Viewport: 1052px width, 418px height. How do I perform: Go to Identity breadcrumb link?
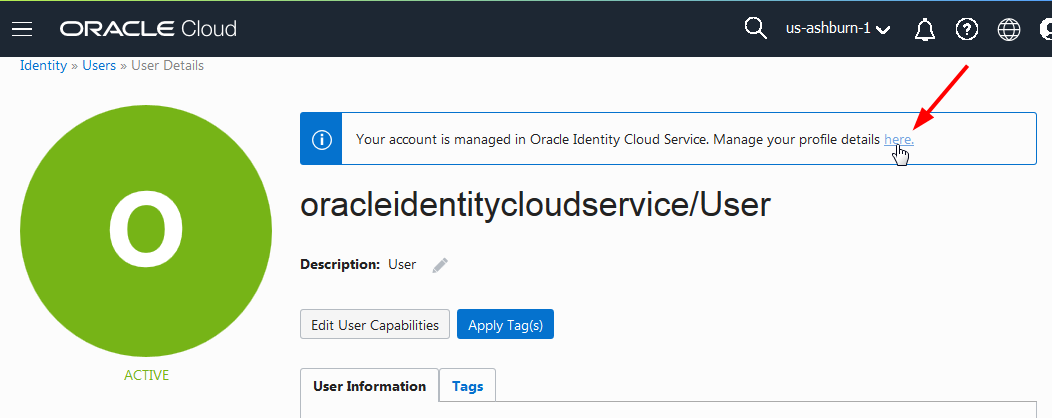(x=44, y=66)
